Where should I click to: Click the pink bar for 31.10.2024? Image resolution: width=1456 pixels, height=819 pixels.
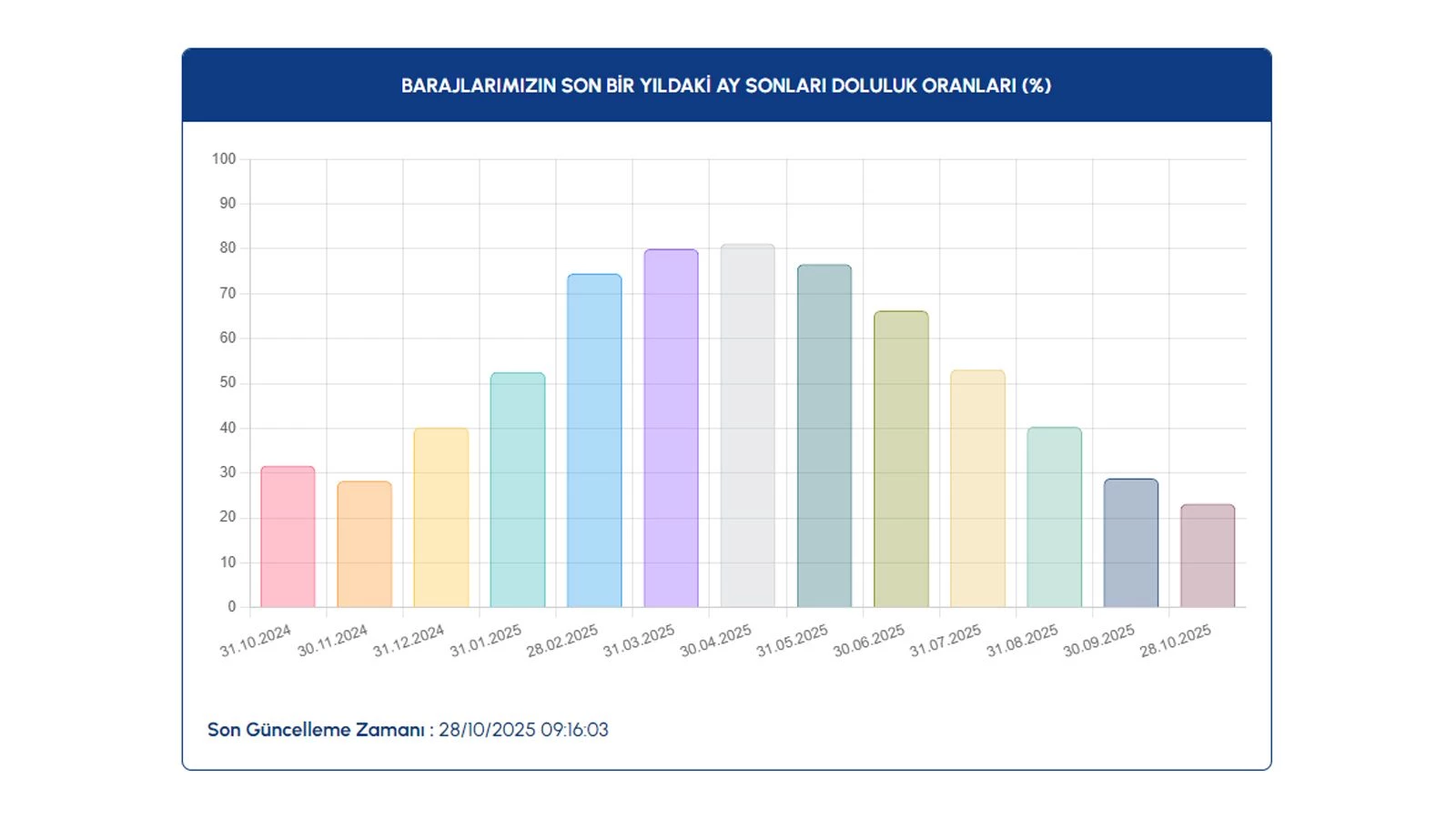[288, 537]
